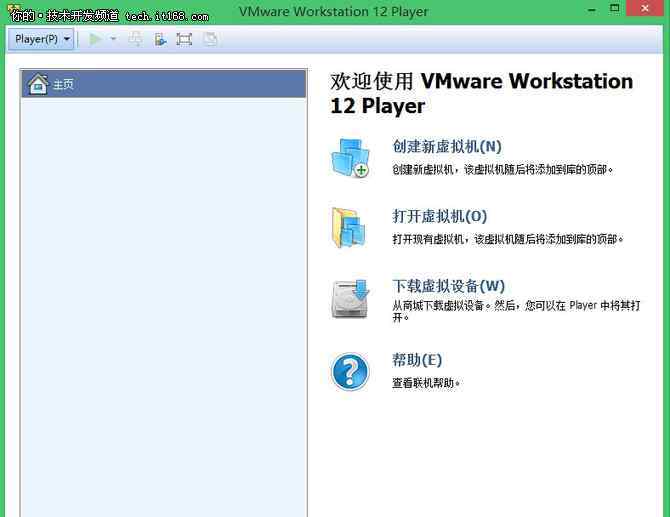Open the Player(P) dropdown menu
670x517 pixels.
click(x=41, y=39)
